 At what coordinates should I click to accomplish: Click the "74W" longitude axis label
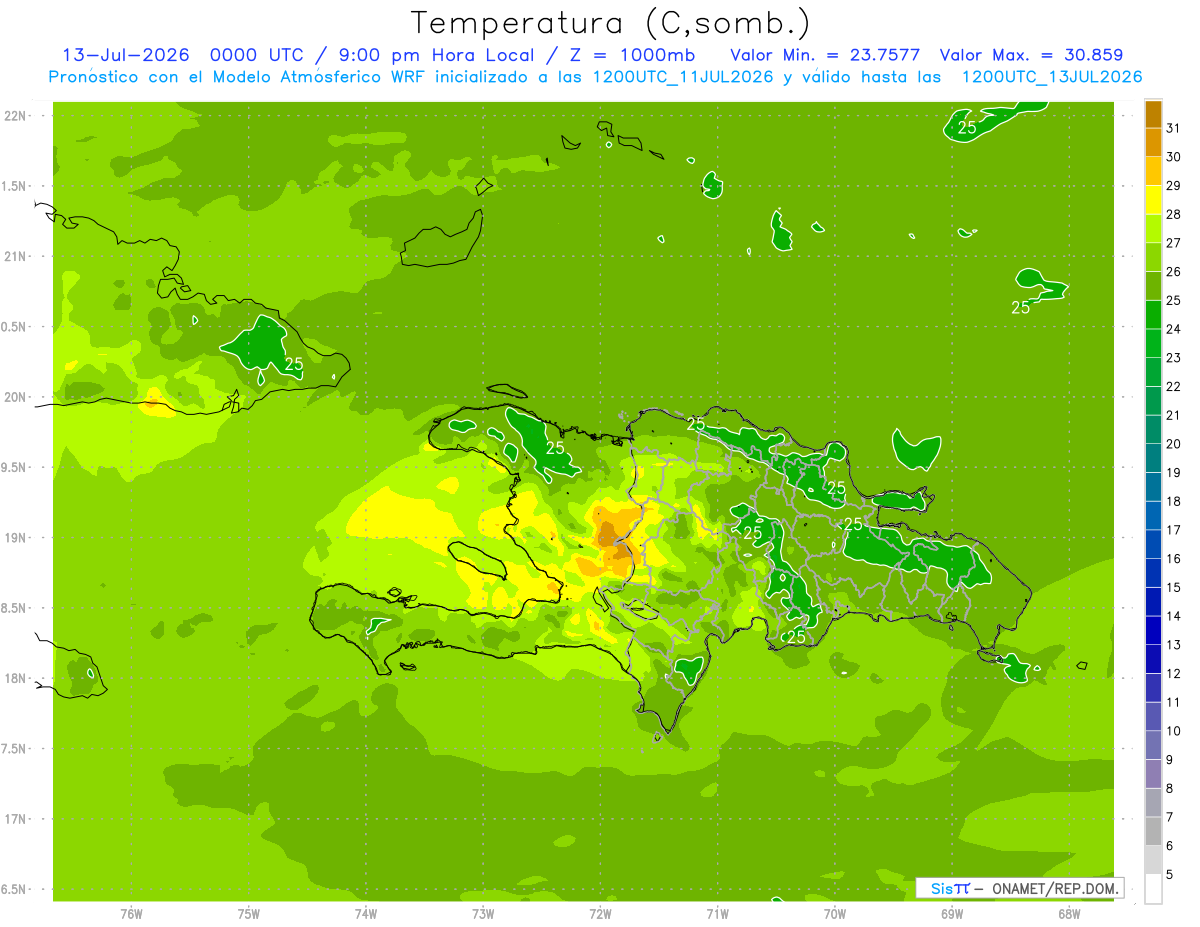pos(366,914)
